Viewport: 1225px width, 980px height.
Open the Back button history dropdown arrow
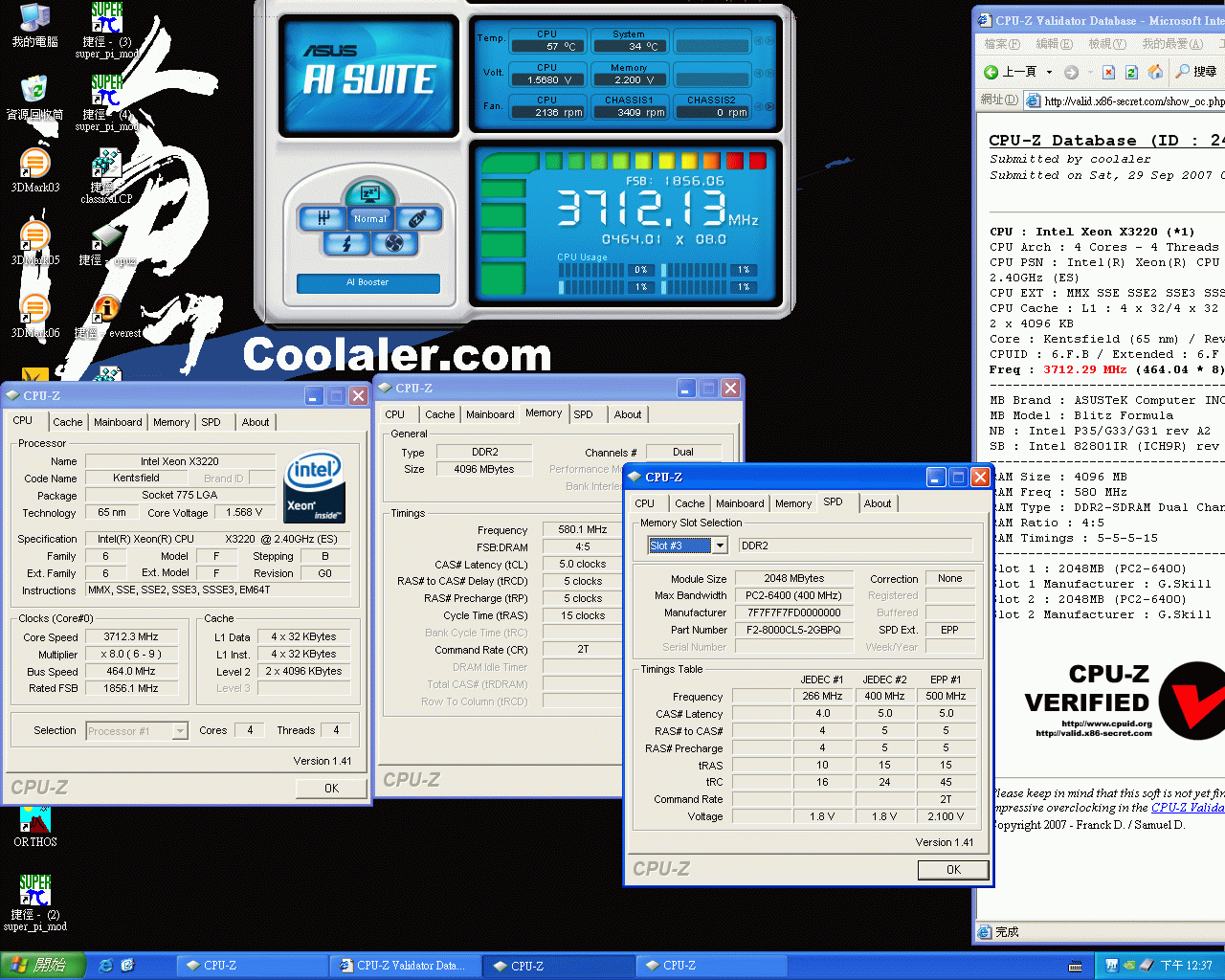tap(1049, 72)
